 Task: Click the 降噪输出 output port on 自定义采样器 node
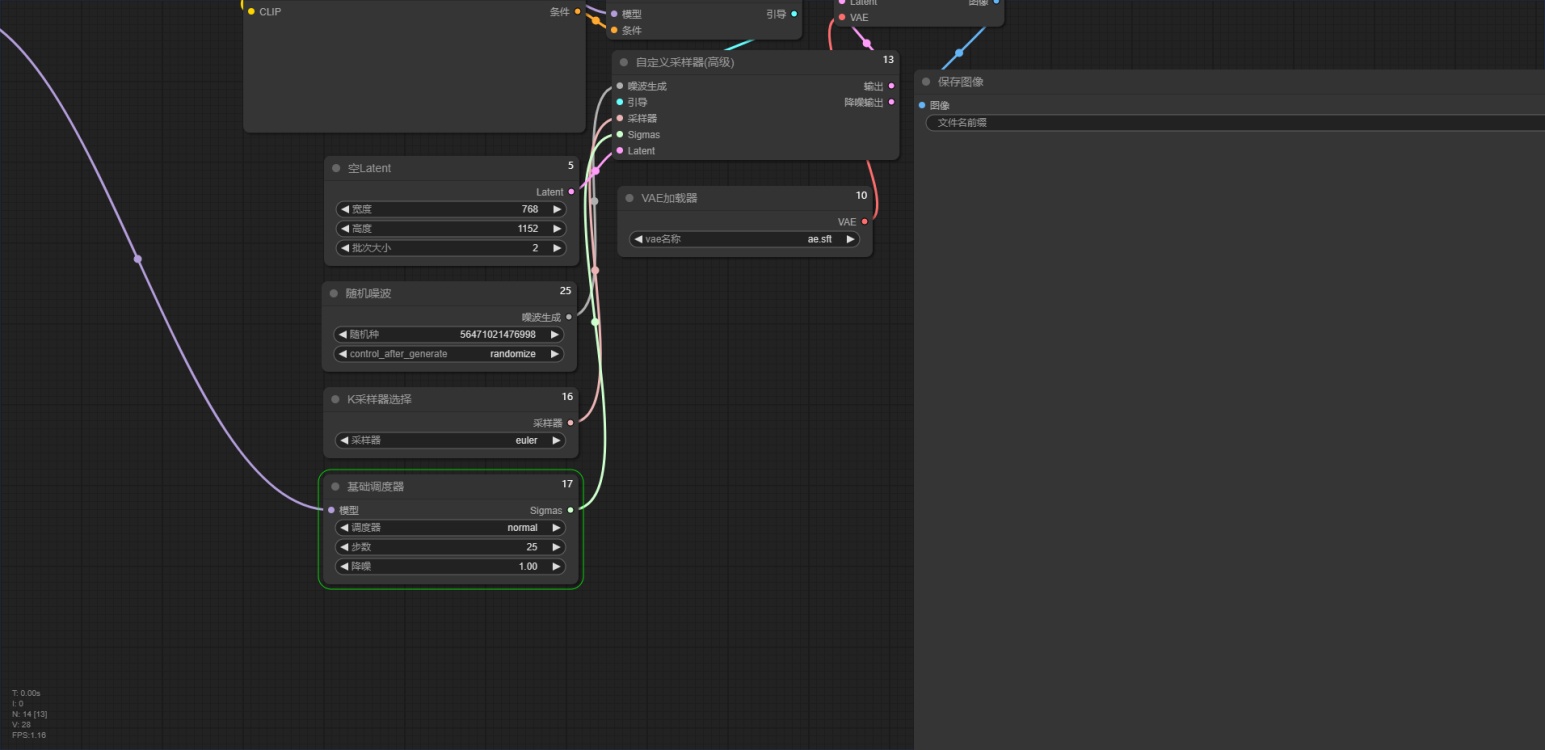click(x=891, y=102)
